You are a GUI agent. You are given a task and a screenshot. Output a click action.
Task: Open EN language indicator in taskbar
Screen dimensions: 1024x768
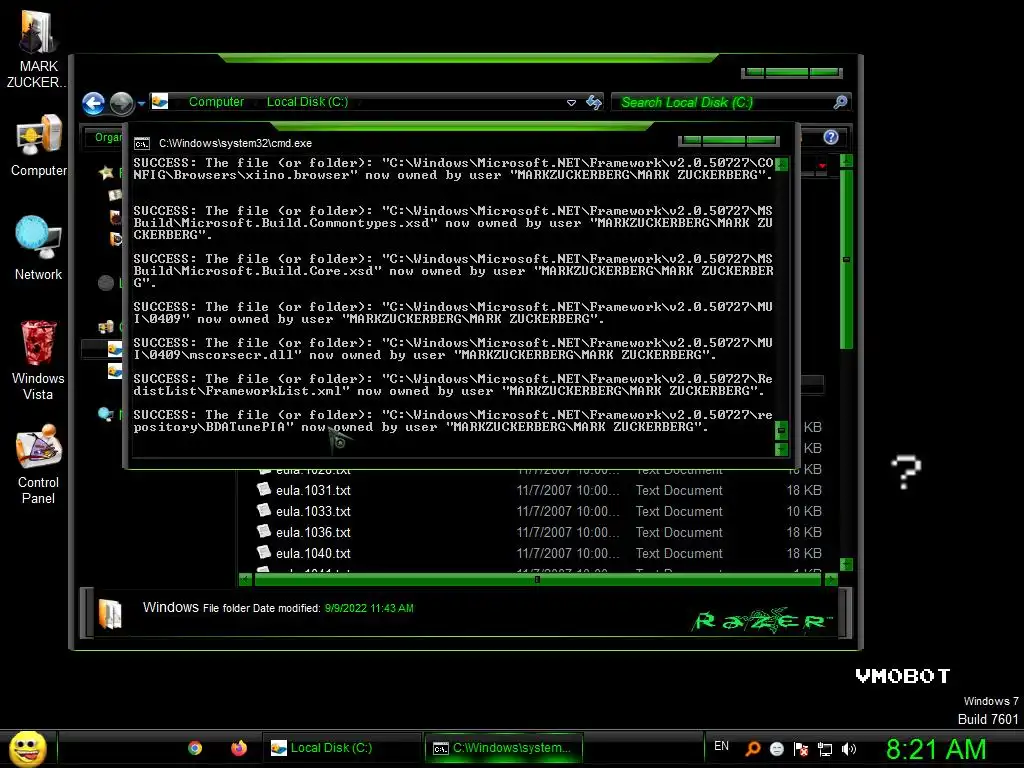point(721,746)
